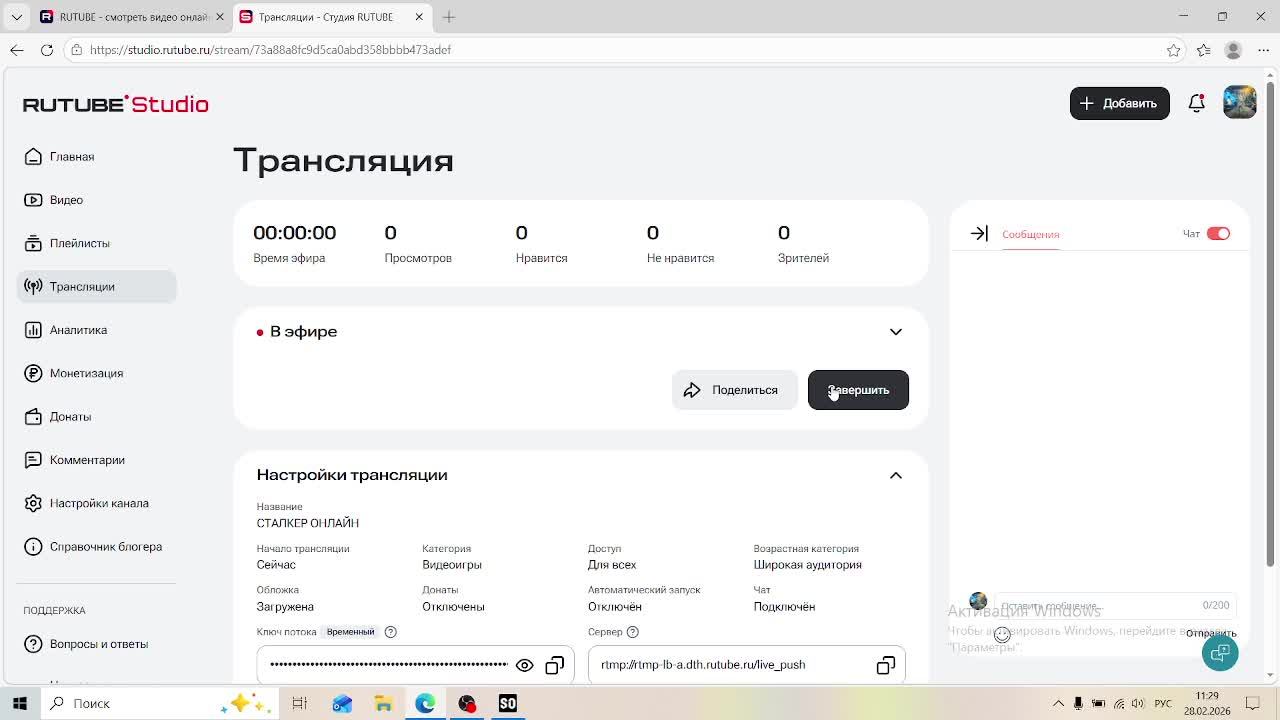Open the user avatar in header
Viewport: 1280px width, 720px height.
[1240, 102]
